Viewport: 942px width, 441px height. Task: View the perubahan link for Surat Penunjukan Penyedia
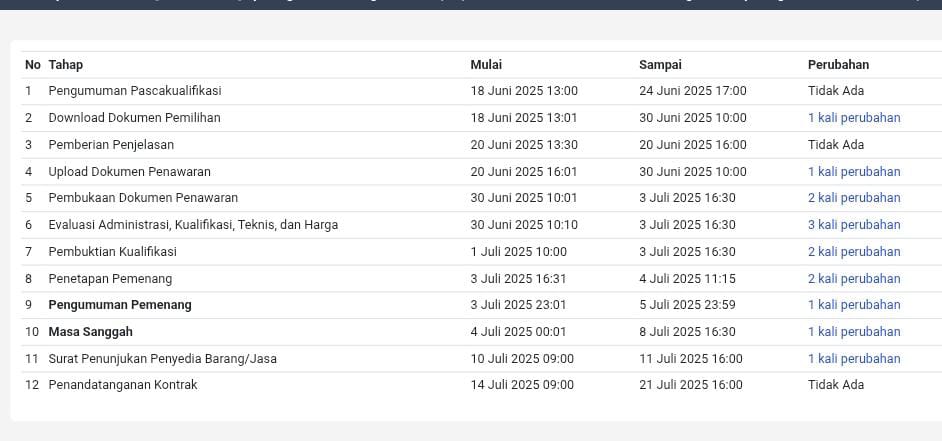pos(854,359)
